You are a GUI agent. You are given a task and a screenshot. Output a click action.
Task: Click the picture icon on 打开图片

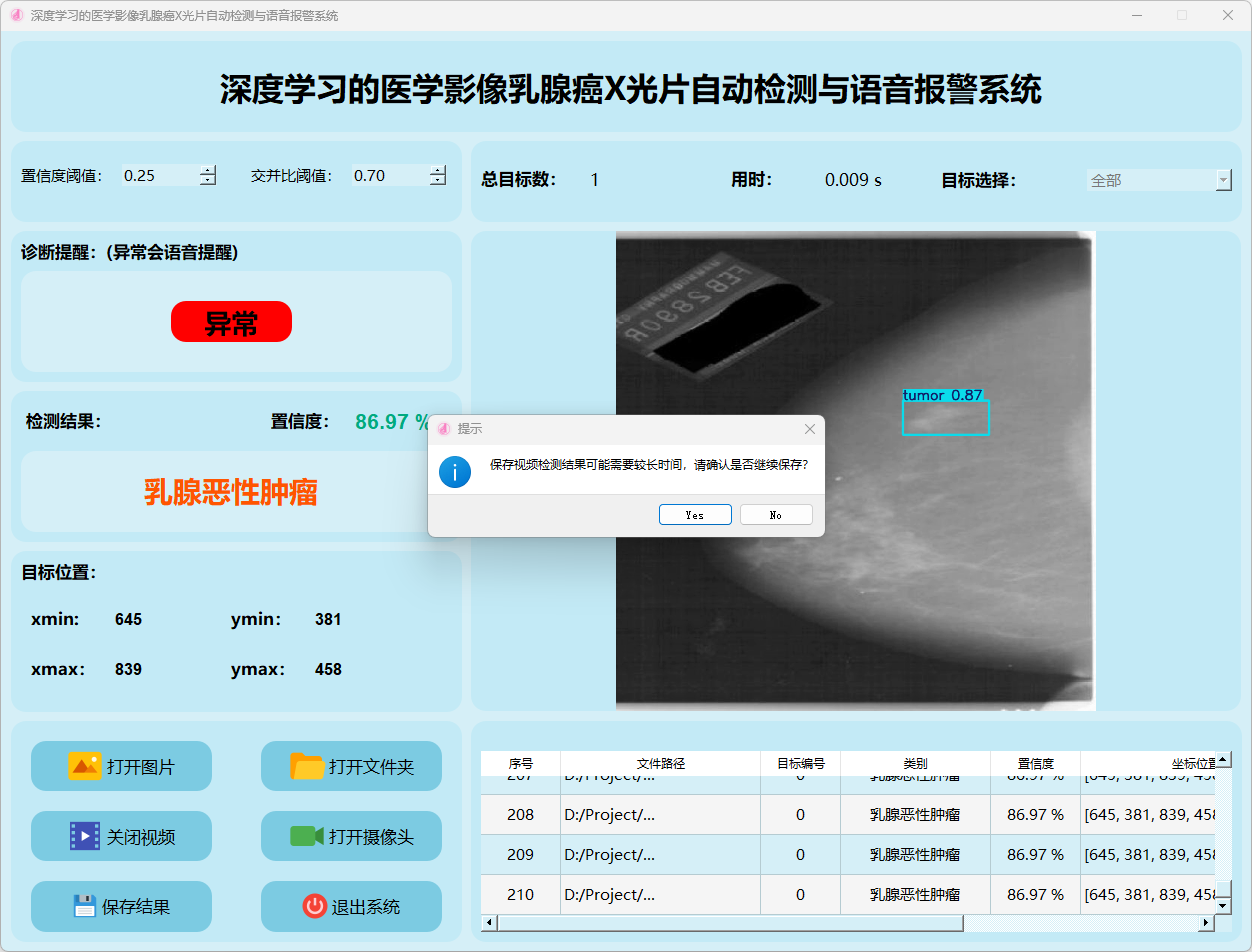click(x=84, y=766)
